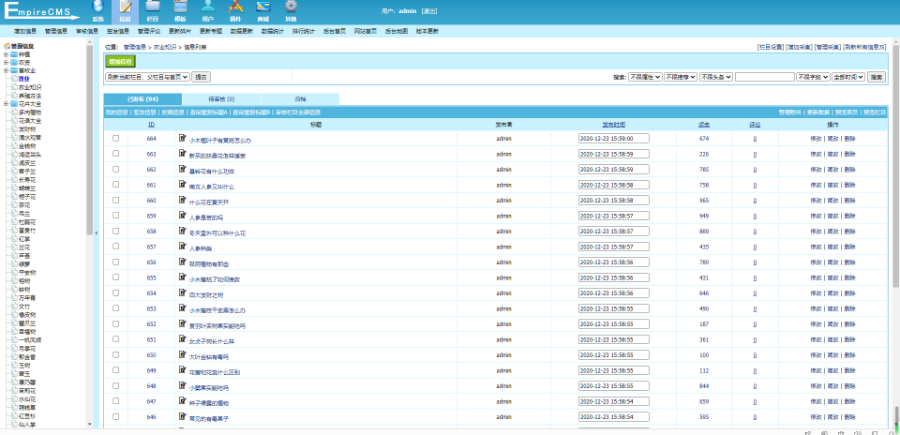Screen dimensions: 900x435
Task: Click the search keyword input field
Action: click(x=765, y=76)
